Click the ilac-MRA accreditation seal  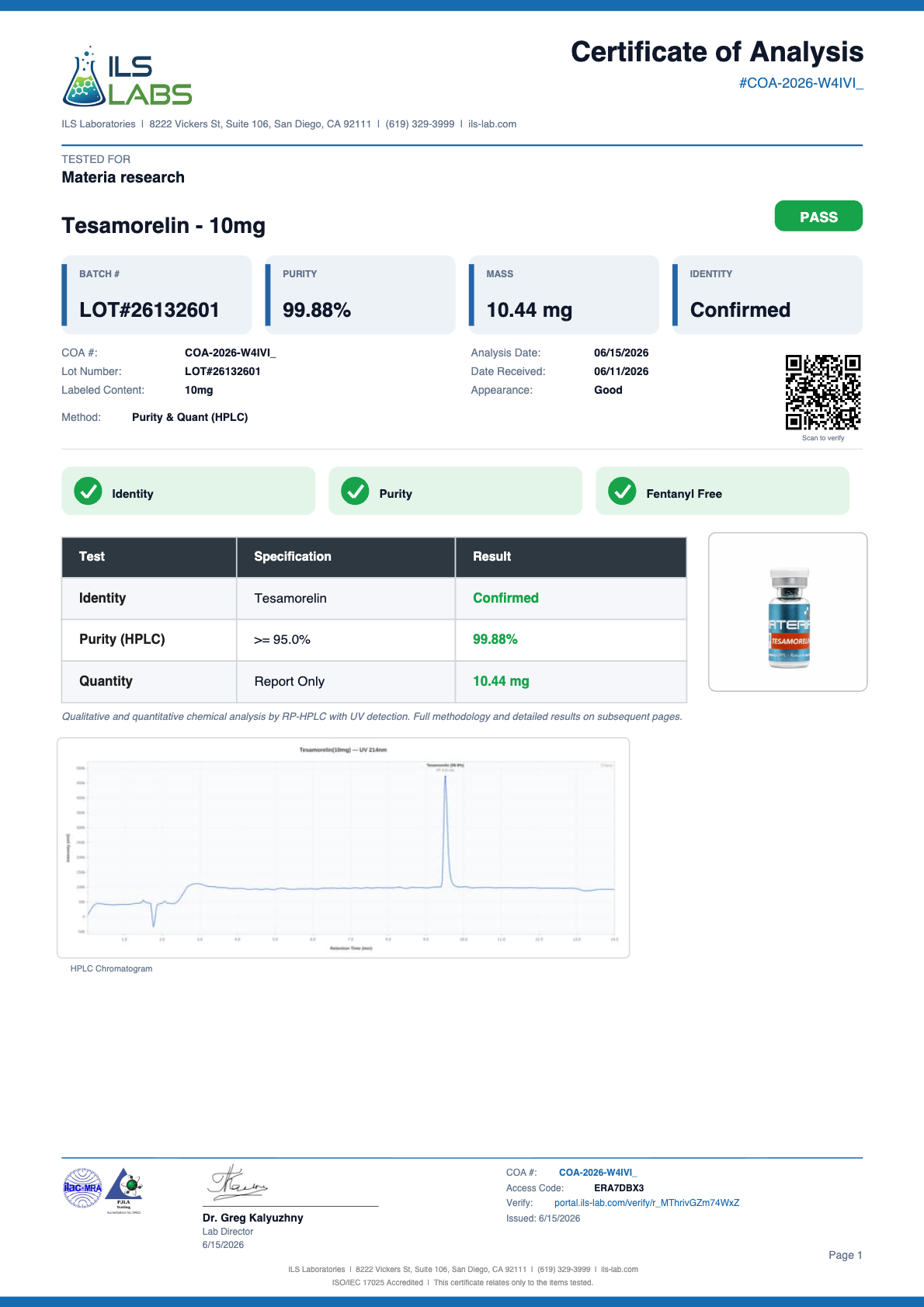coord(82,1188)
